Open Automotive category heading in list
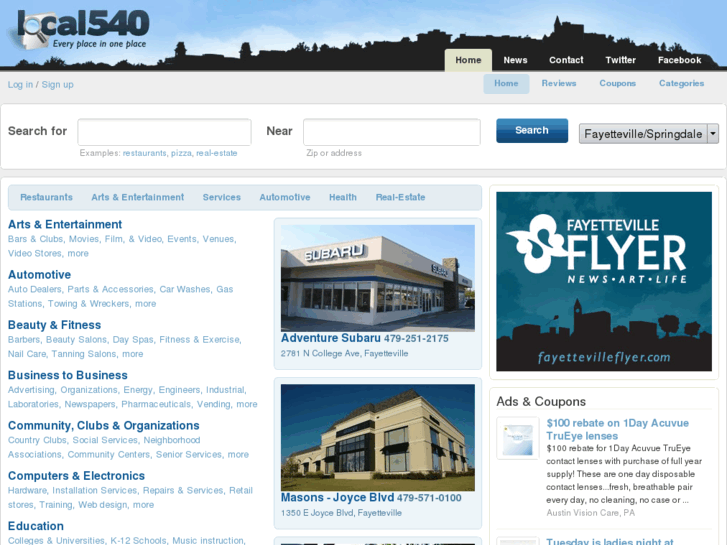This screenshot has width=727, height=545. click(x=39, y=275)
